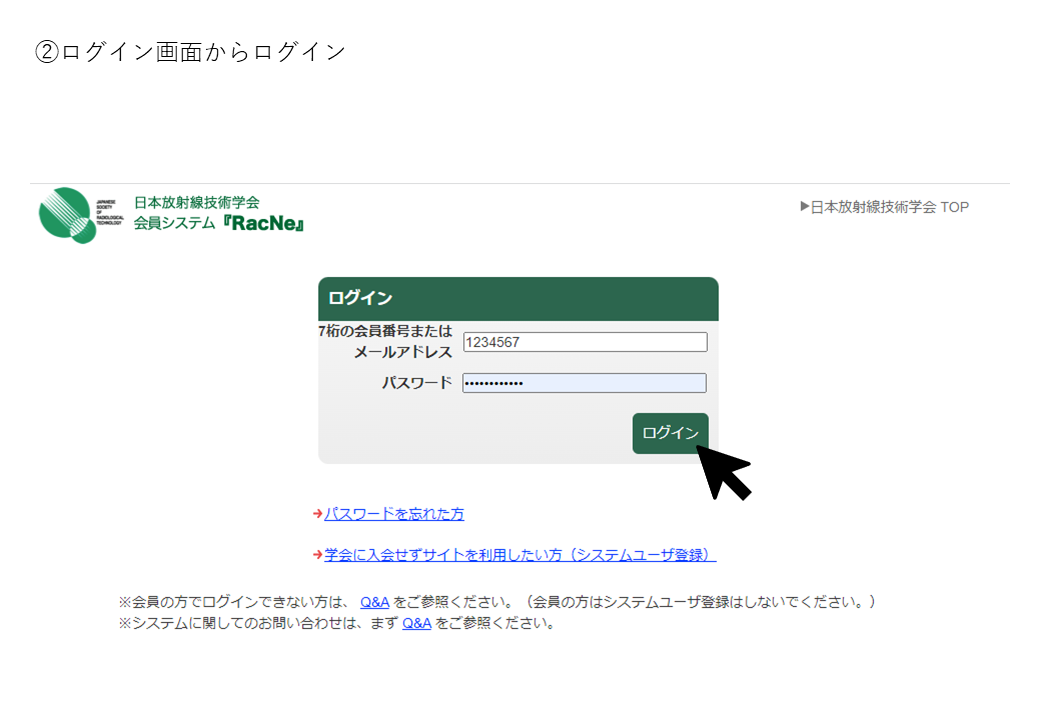Open the システムユーザ登録 link for non-members

point(520,555)
